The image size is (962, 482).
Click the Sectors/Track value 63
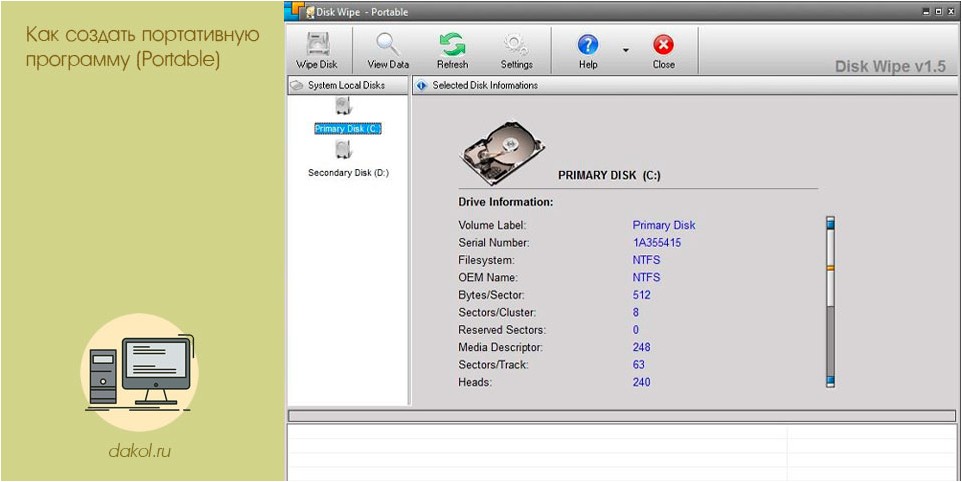[639, 365]
